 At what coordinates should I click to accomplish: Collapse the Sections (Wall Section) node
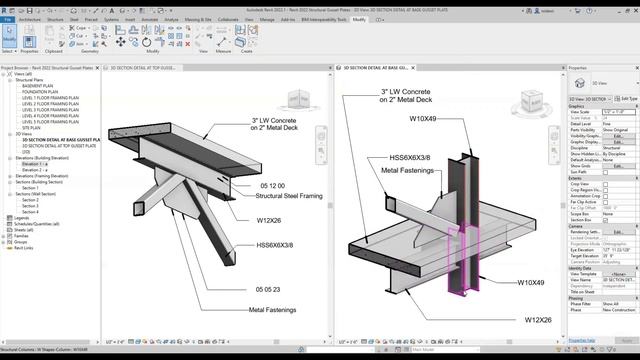[10, 194]
